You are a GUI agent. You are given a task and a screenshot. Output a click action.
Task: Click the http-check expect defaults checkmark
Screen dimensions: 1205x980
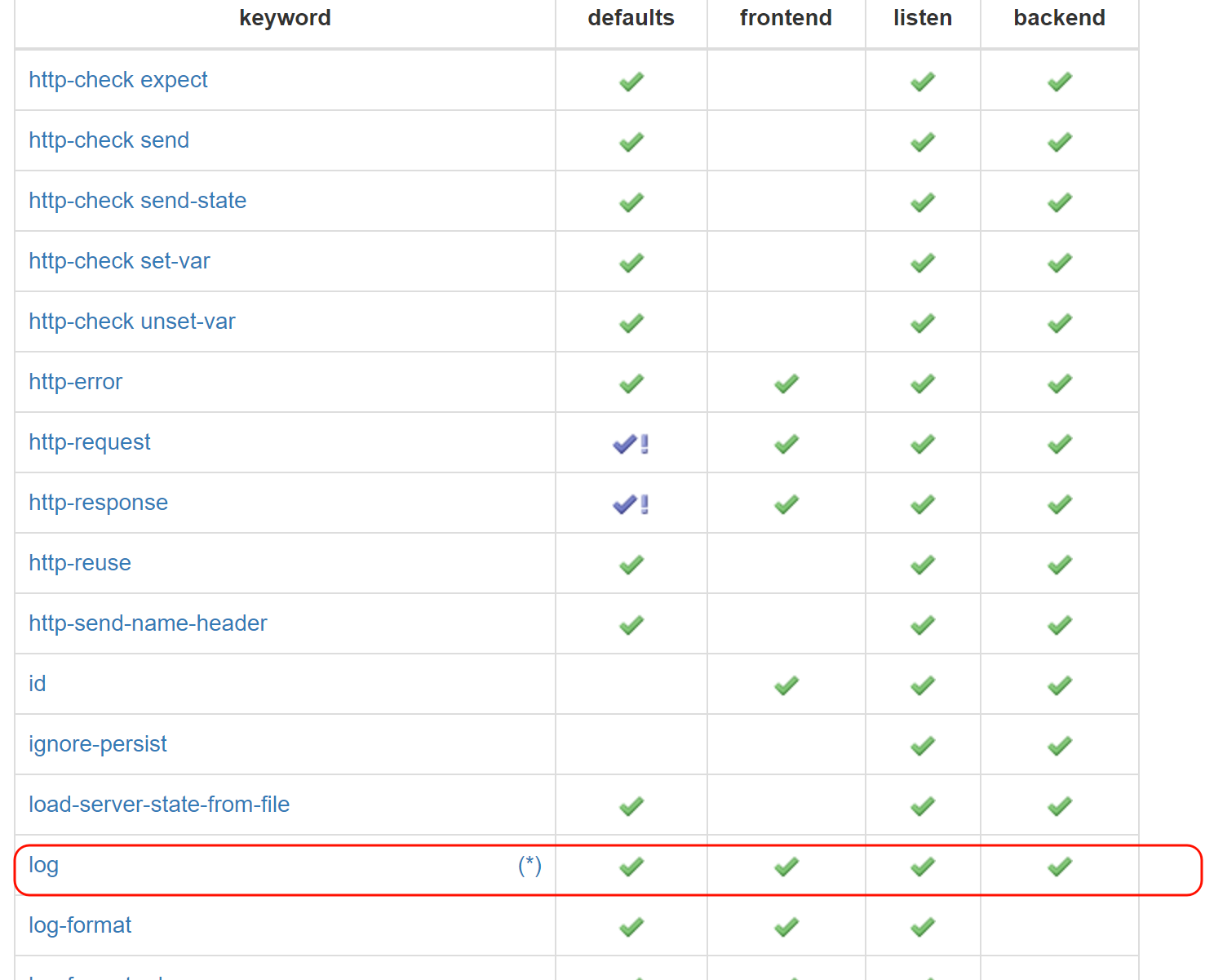pyautogui.click(x=631, y=82)
